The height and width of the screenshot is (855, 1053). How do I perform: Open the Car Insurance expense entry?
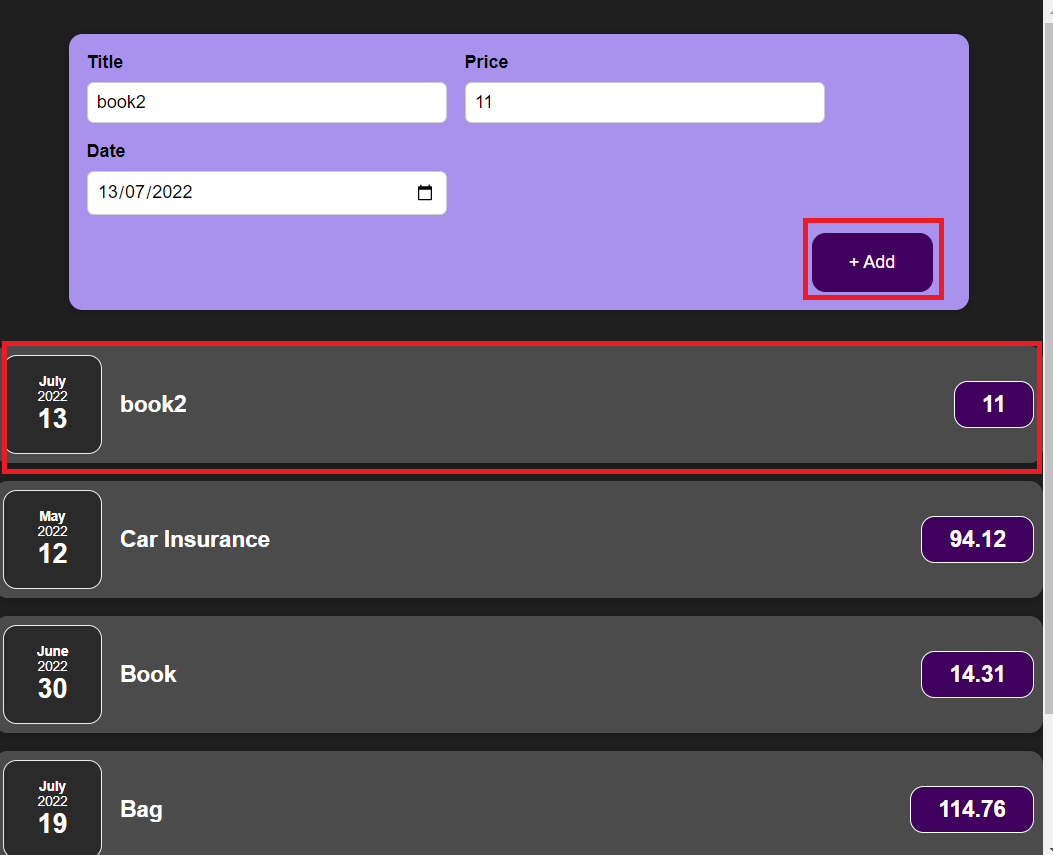195,539
